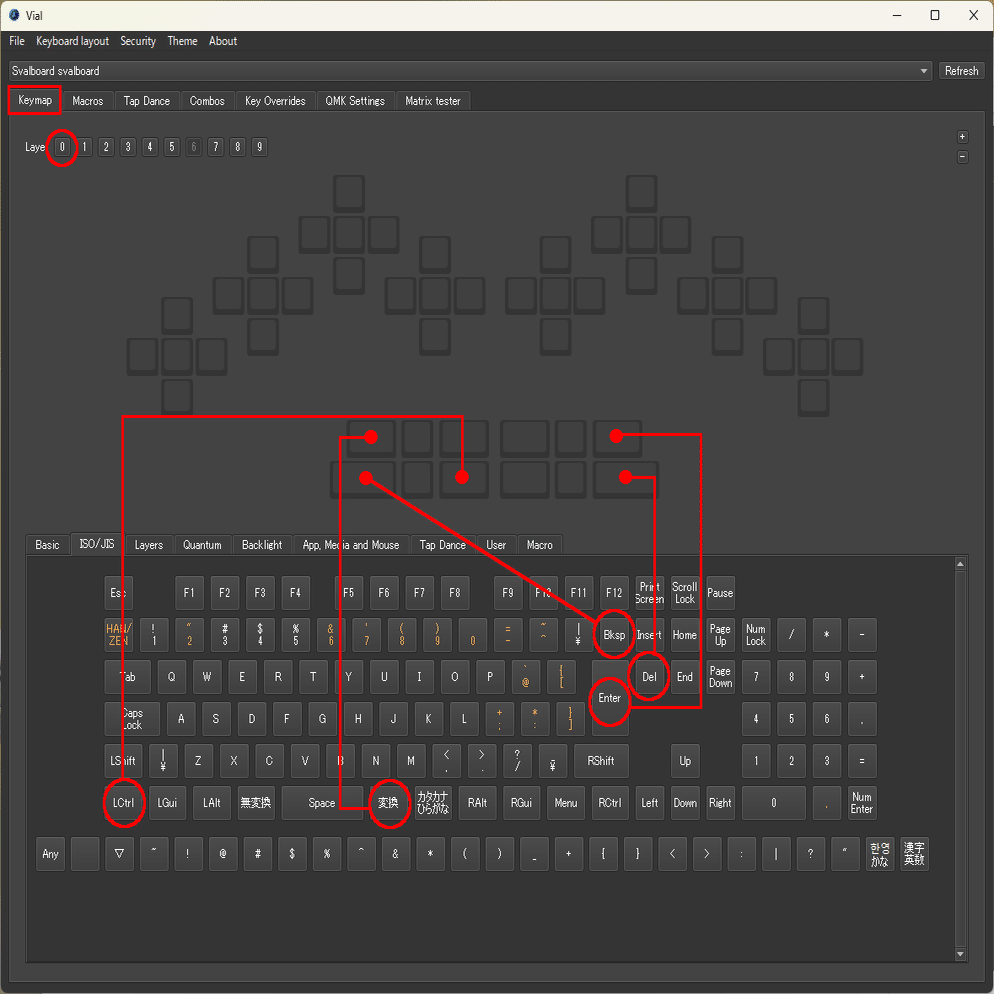Viewport: 994px width, 994px height.
Task: Open the Theme menu
Action: coord(182,41)
